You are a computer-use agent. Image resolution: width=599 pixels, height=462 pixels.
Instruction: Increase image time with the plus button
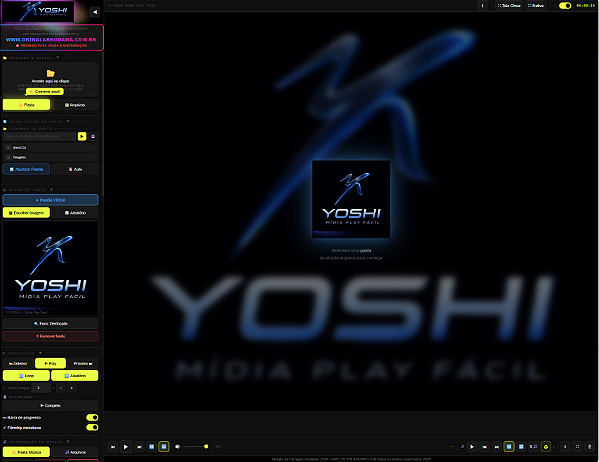pos(71,388)
